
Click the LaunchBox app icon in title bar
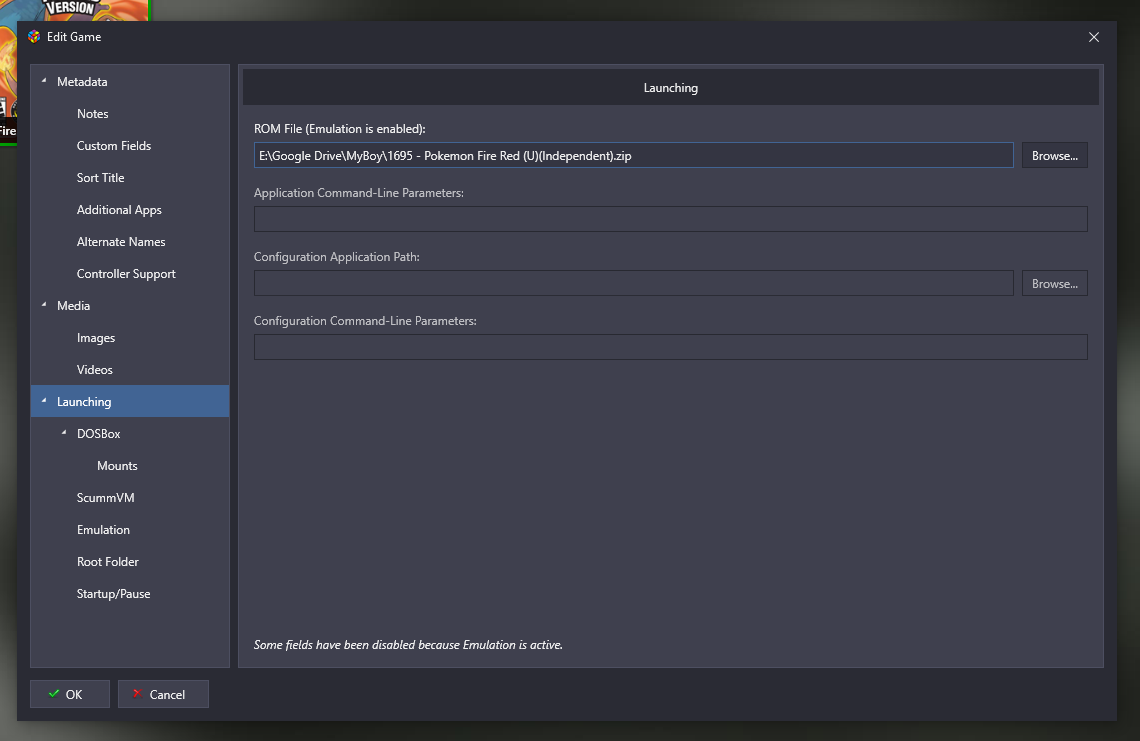[34, 37]
